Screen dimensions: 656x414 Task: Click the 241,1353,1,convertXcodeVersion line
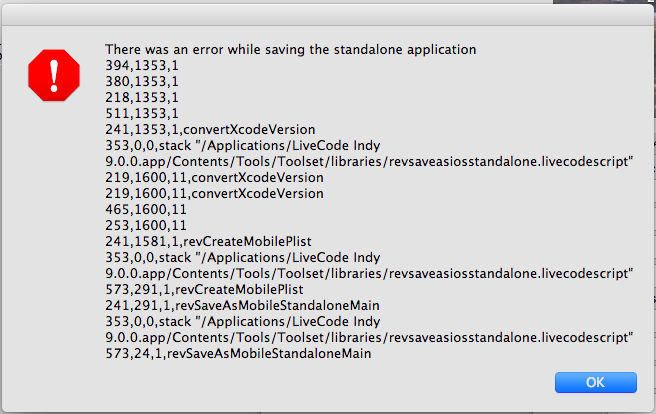pos(210,129)
